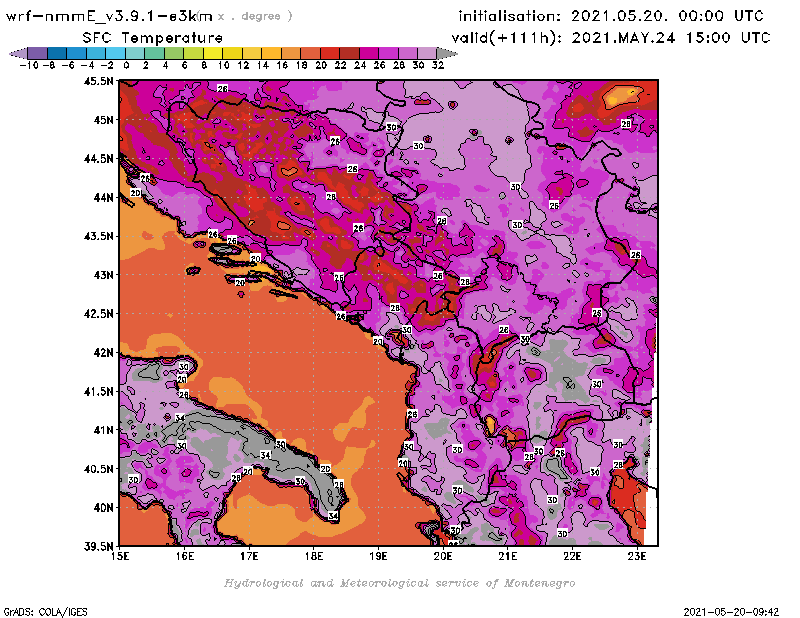Click the "45N" latitude label

pyautogui.click(x=103, y=120)
